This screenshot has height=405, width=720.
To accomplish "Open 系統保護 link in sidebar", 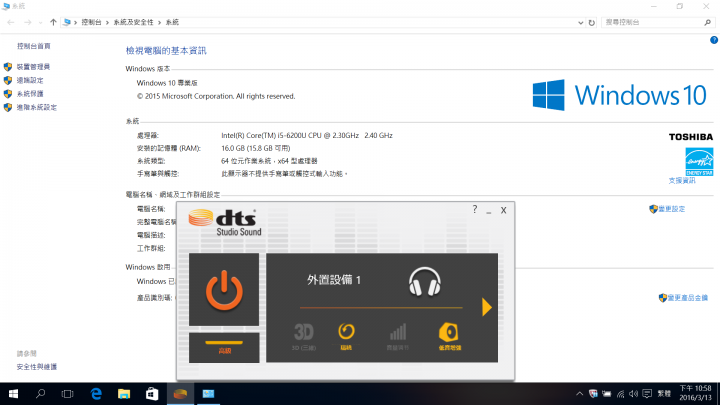I will pyautogui.click(x=30, y=94).
